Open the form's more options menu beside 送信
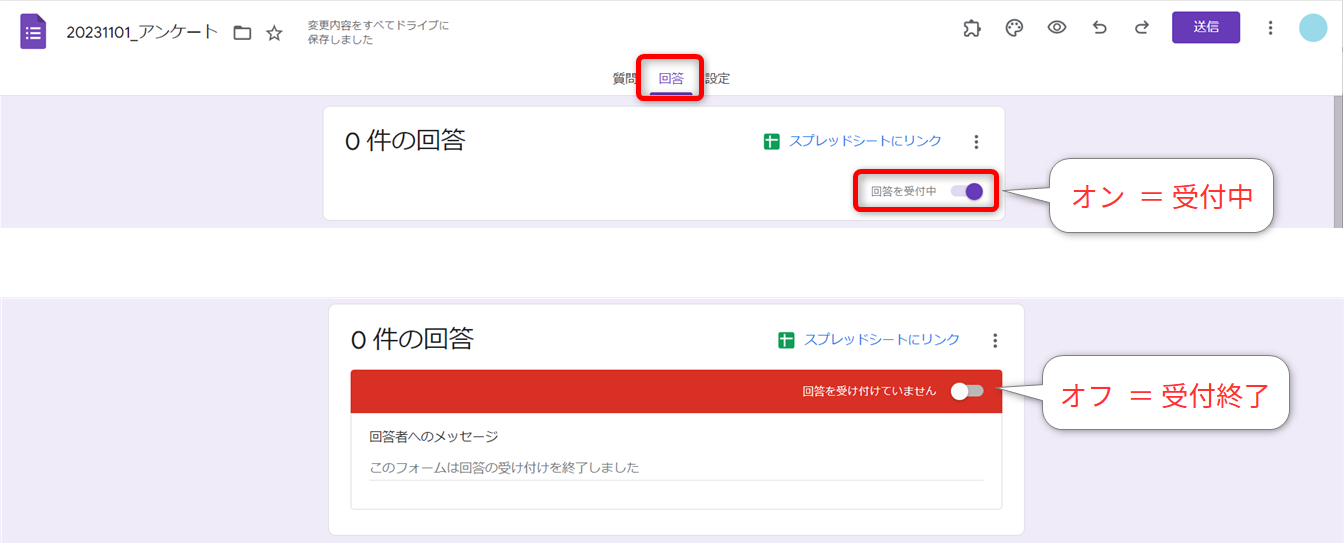This screenshot has width=1344, height=543. (x=1271, y=28)
